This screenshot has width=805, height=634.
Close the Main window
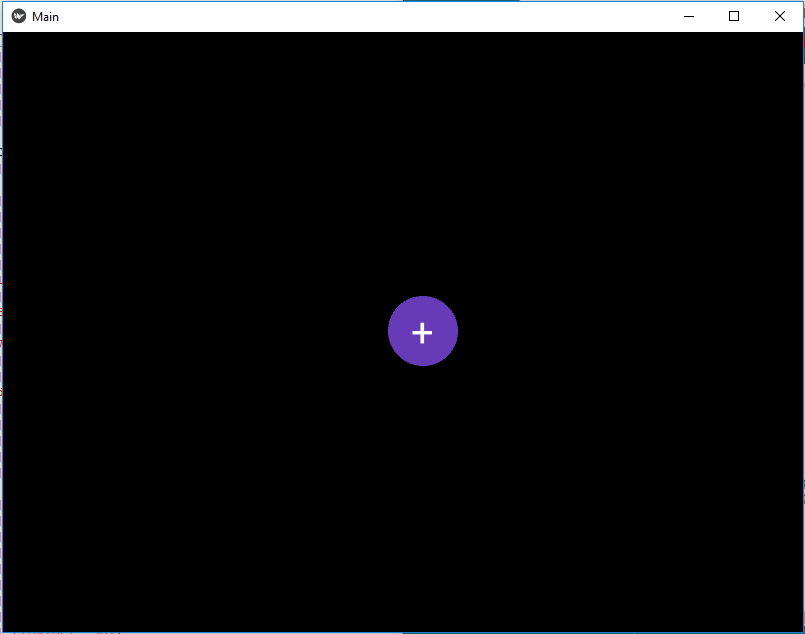(780, 16)
